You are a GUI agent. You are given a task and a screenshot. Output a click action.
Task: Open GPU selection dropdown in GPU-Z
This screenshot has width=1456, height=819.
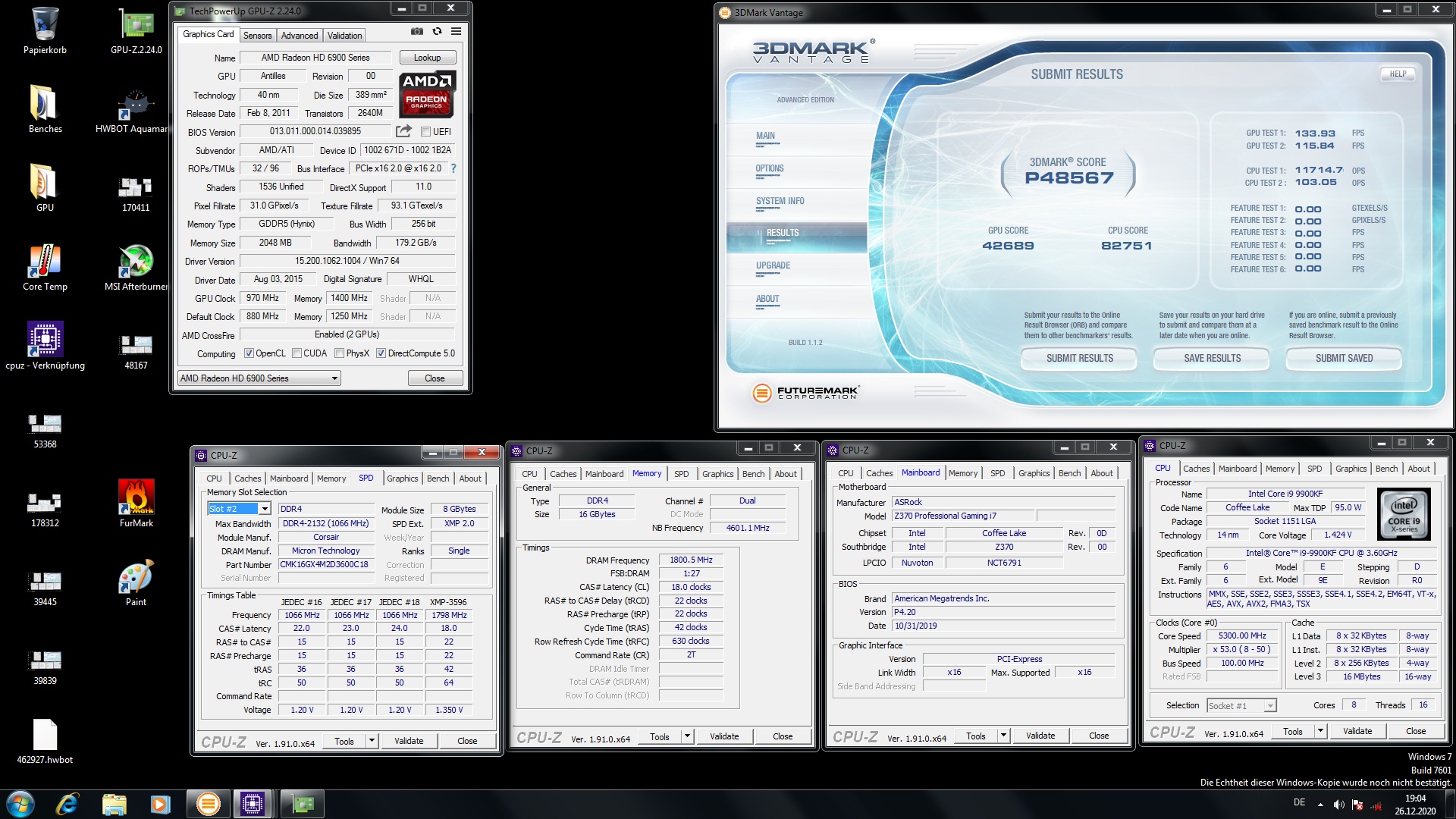click(259, 378)
